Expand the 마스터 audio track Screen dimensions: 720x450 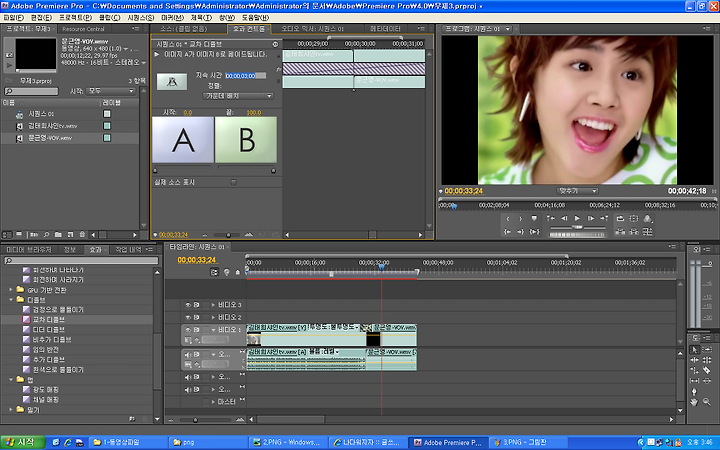213,402
